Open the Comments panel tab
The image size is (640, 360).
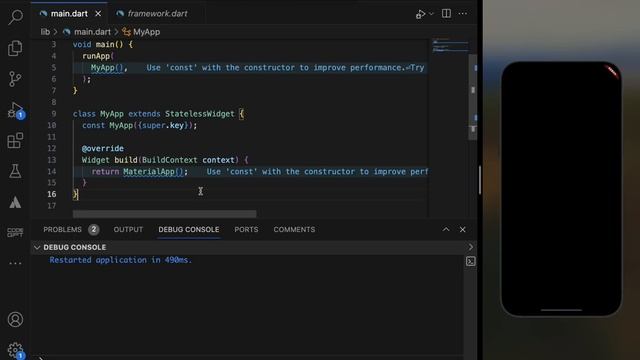(294, 229)
